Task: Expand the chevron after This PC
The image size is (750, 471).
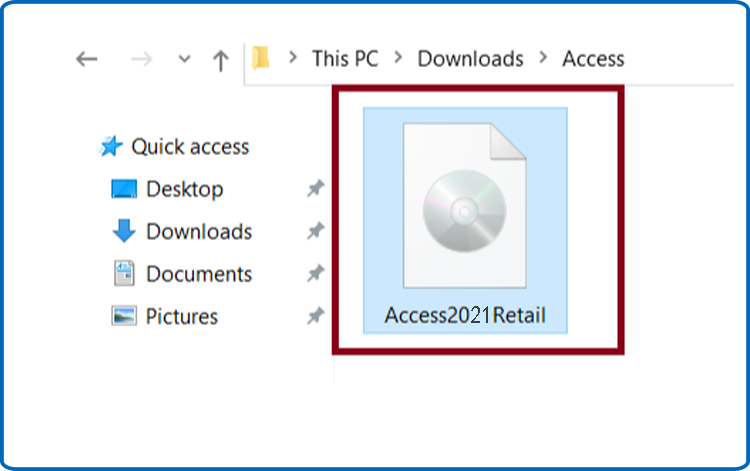Action: pyautogui.click(x=398, y=58)
